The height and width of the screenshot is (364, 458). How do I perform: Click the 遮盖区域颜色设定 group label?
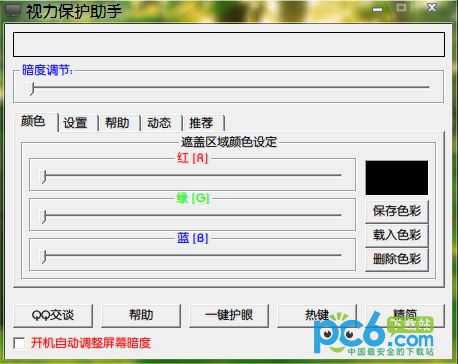click(x=229, y=142)
